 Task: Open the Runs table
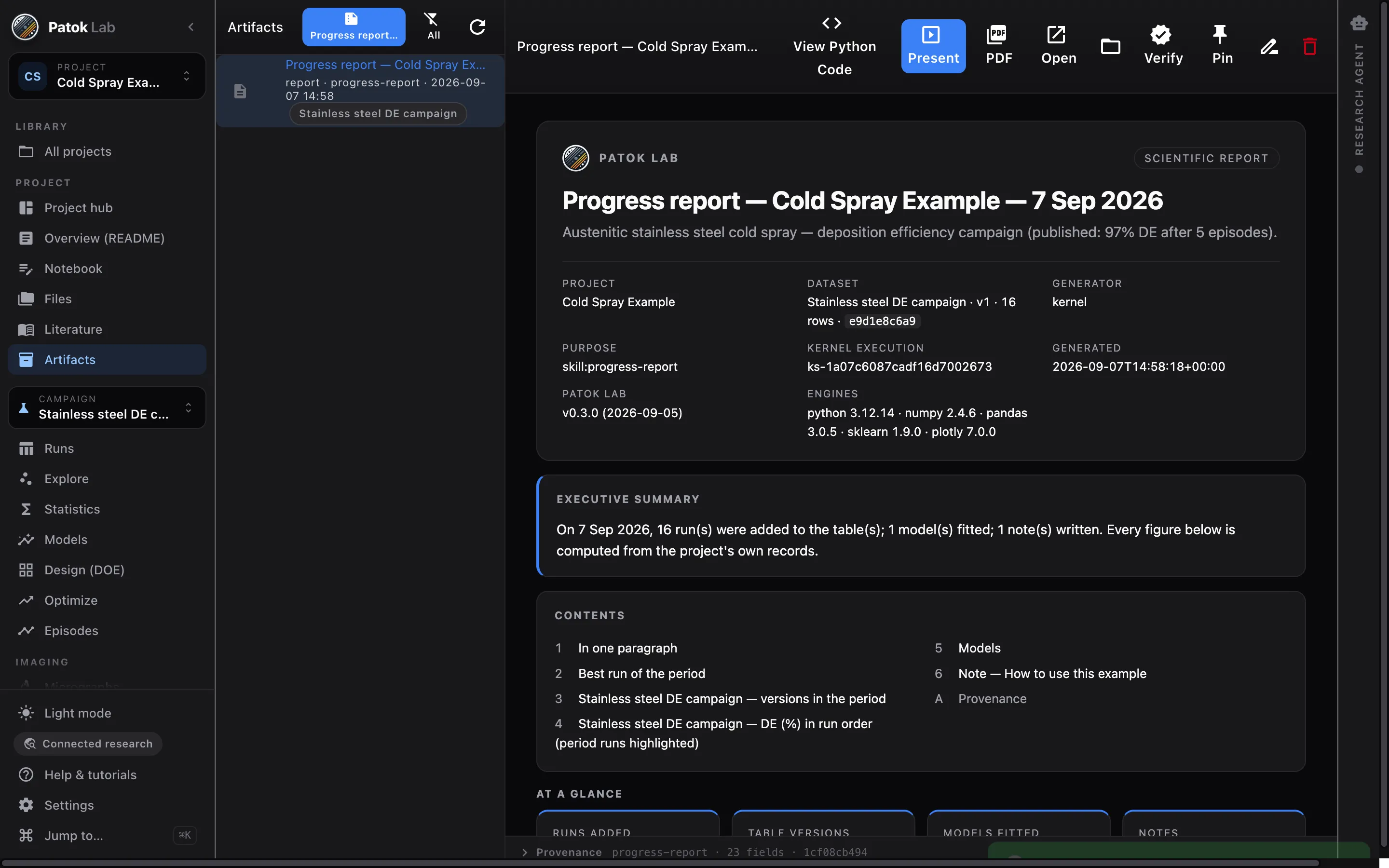click(x=107, y=448)
